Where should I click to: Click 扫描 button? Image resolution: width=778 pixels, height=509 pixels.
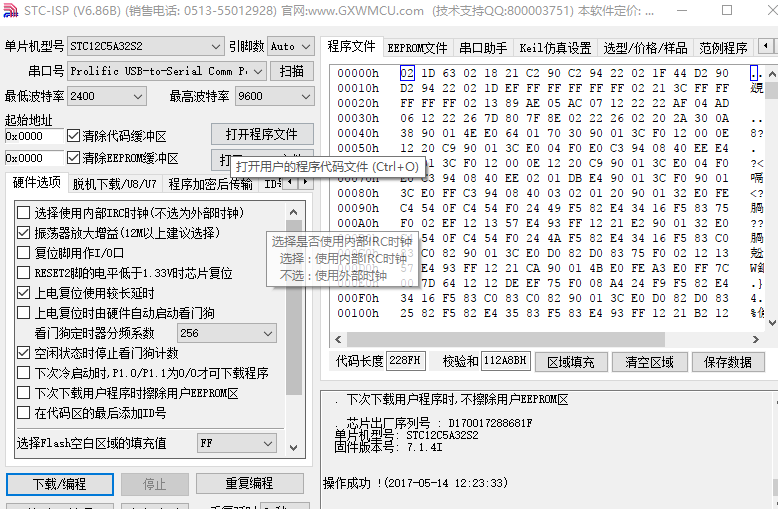tap(292, 71)
